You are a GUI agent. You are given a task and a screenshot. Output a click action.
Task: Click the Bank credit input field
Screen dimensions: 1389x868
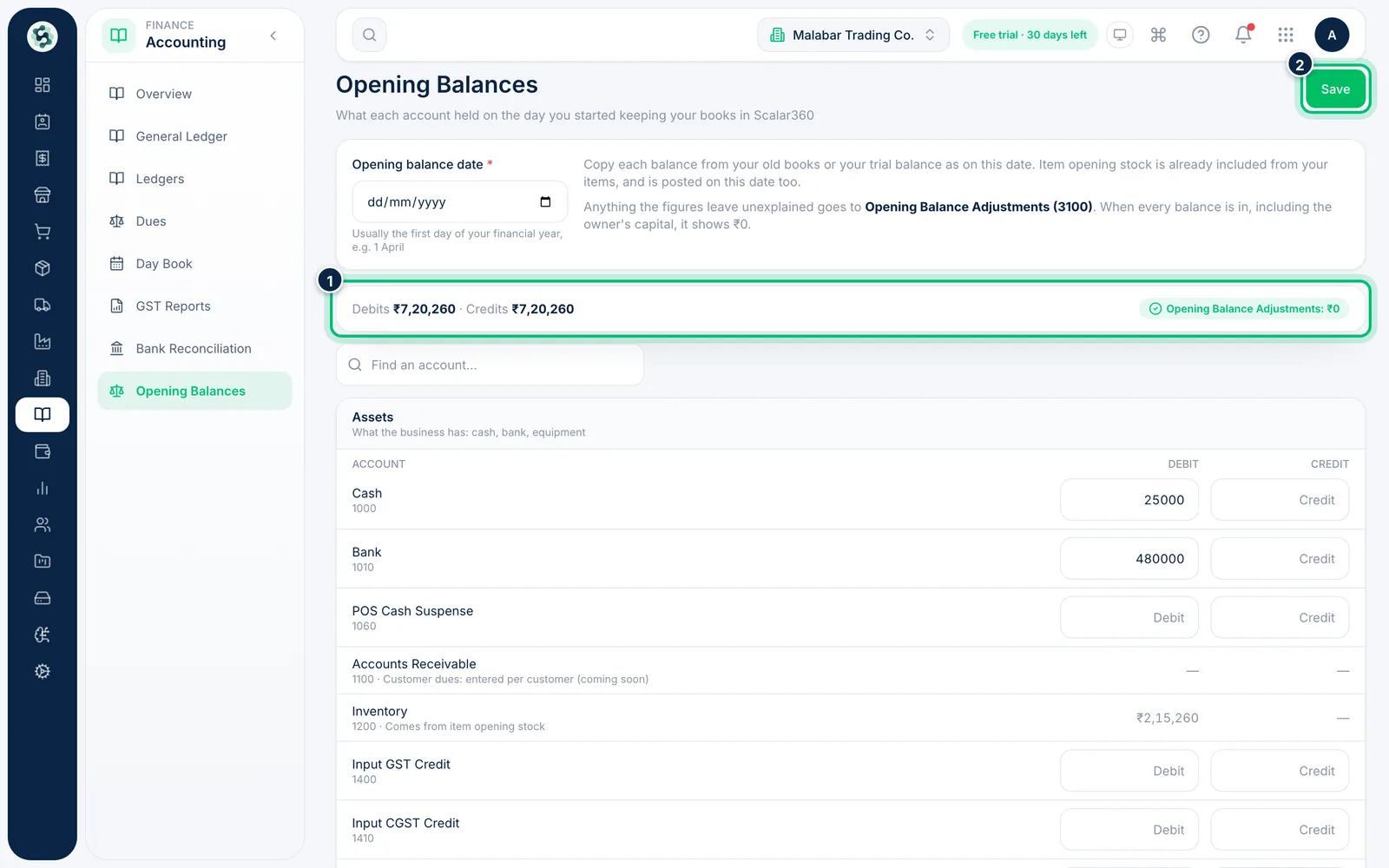tap(1280, 559)
